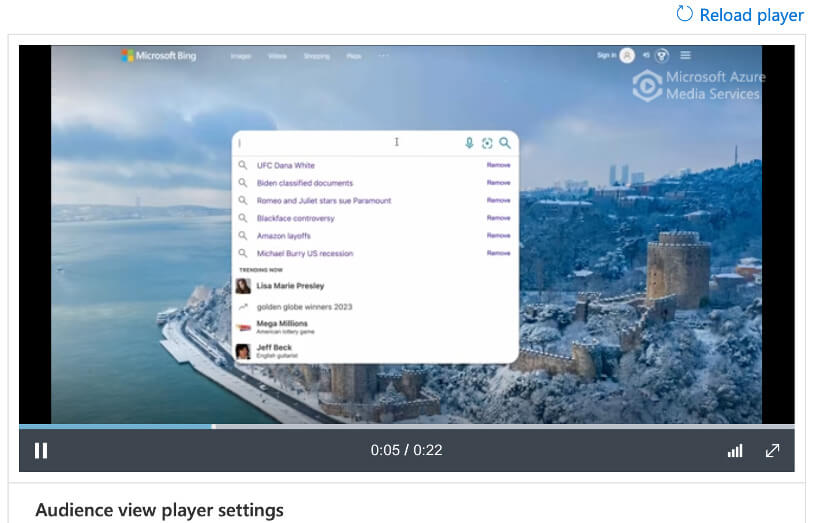Open the Videos tab on Bing
This screenshot has width=816, height=523.
277,56
